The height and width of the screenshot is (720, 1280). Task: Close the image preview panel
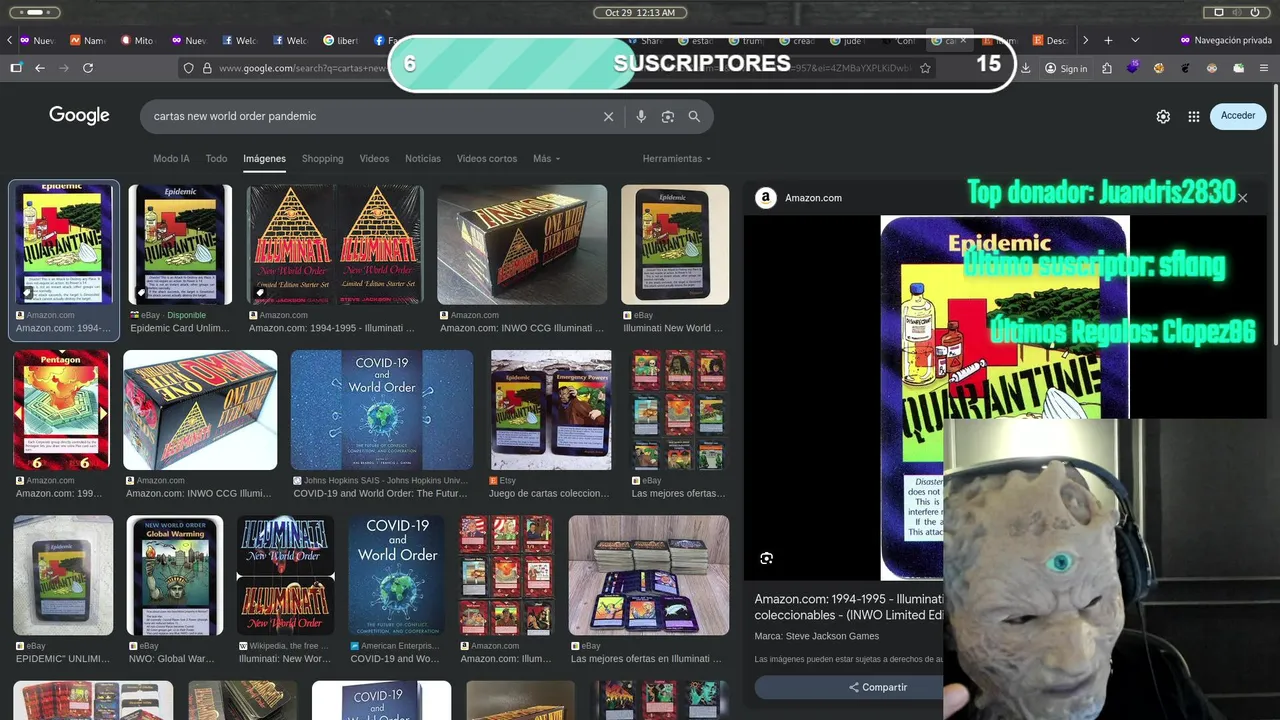click(x=1243, y=198)
